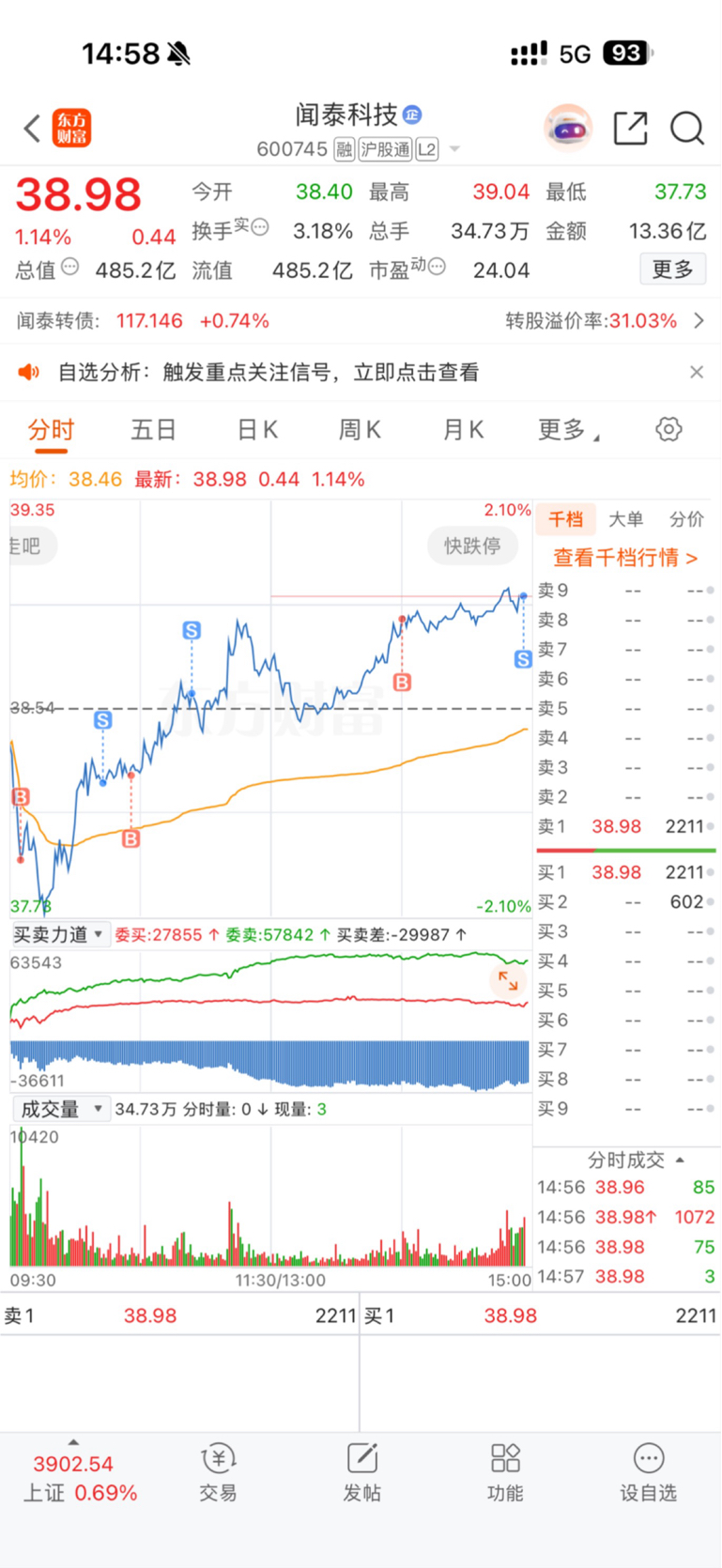Open the 功能 functions icon

pos(505,1473)
